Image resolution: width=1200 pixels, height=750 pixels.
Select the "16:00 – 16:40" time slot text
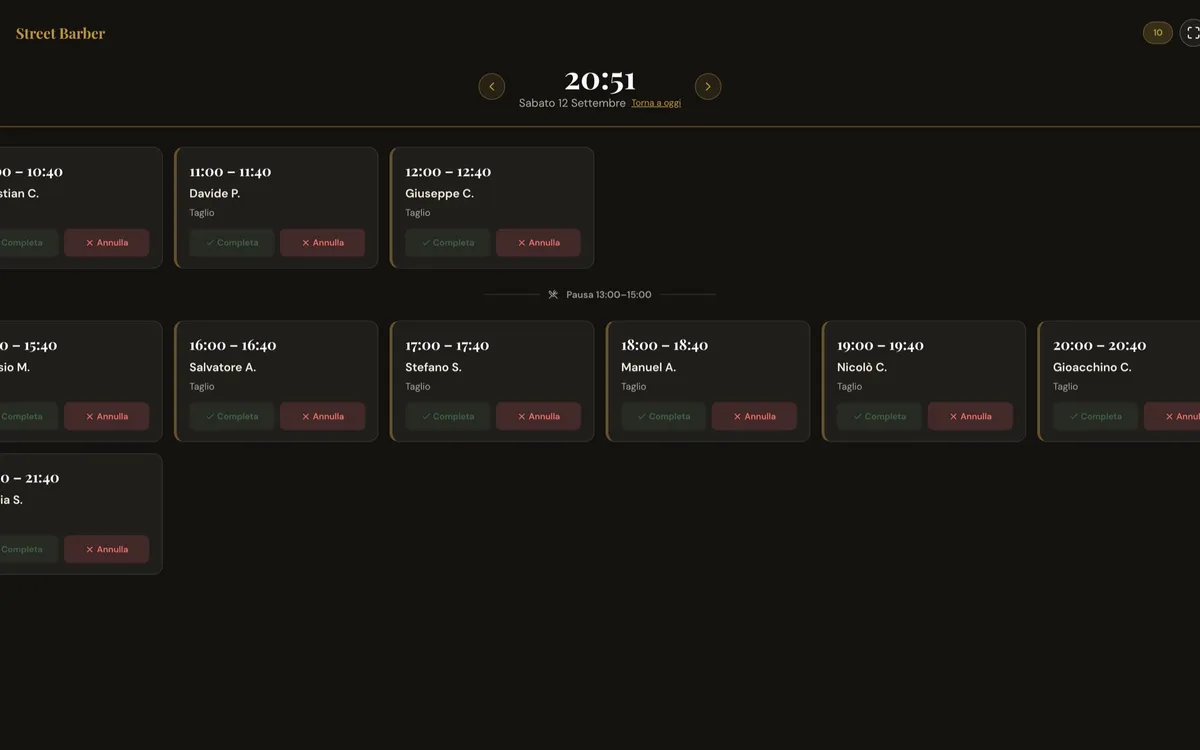[x=233, y=346]
